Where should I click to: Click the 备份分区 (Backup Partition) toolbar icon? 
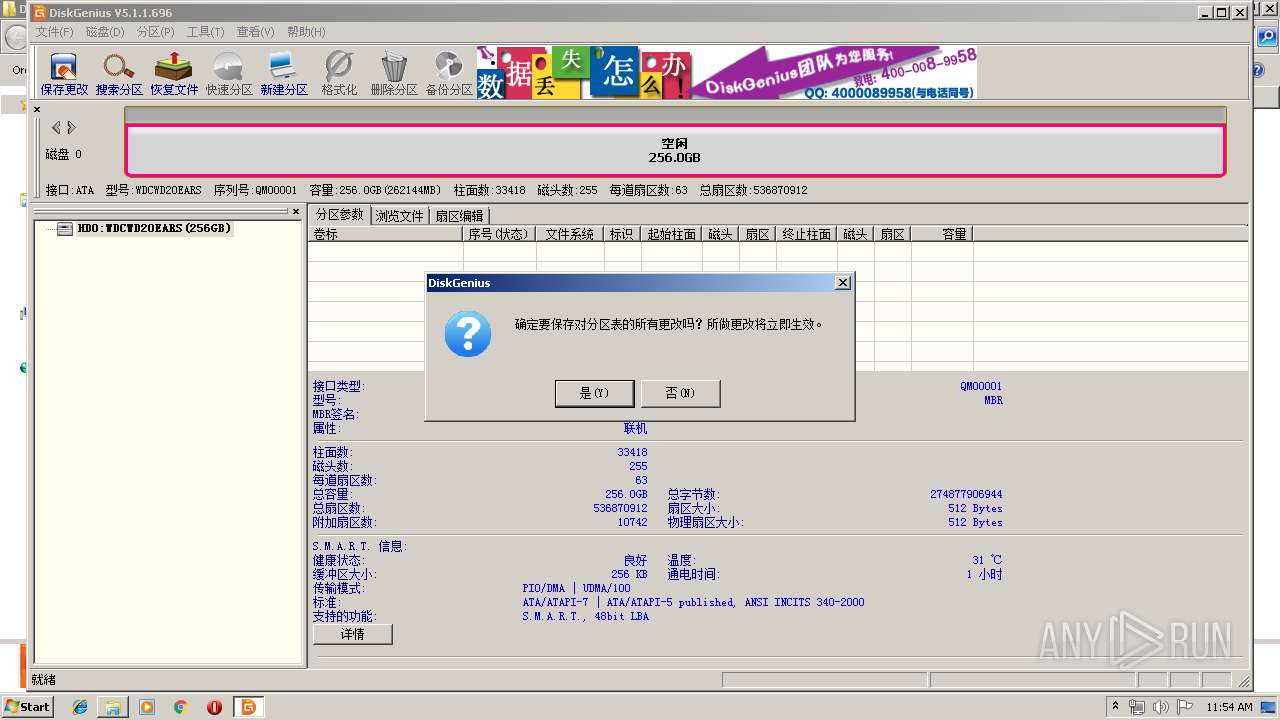(x=449, y=73)
